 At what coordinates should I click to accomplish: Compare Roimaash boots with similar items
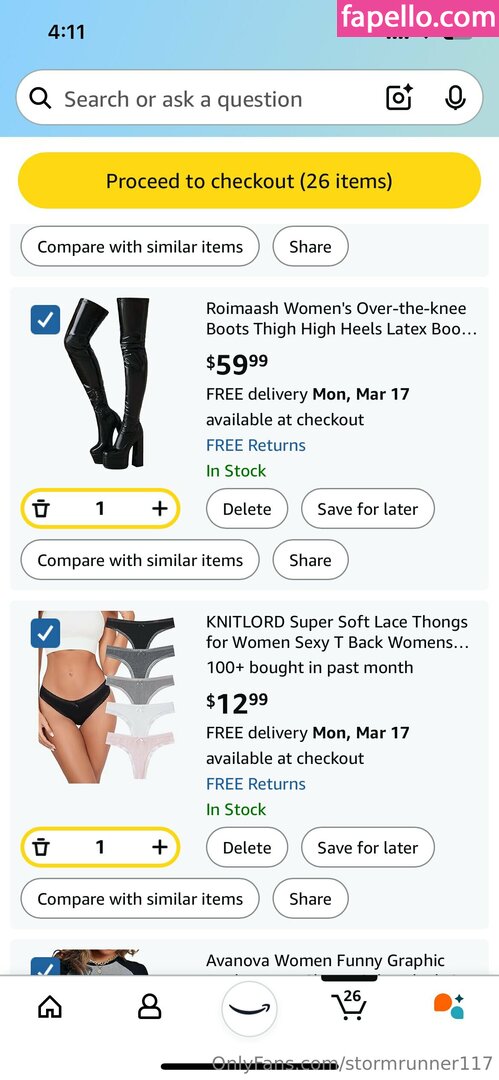coord(140,560)
